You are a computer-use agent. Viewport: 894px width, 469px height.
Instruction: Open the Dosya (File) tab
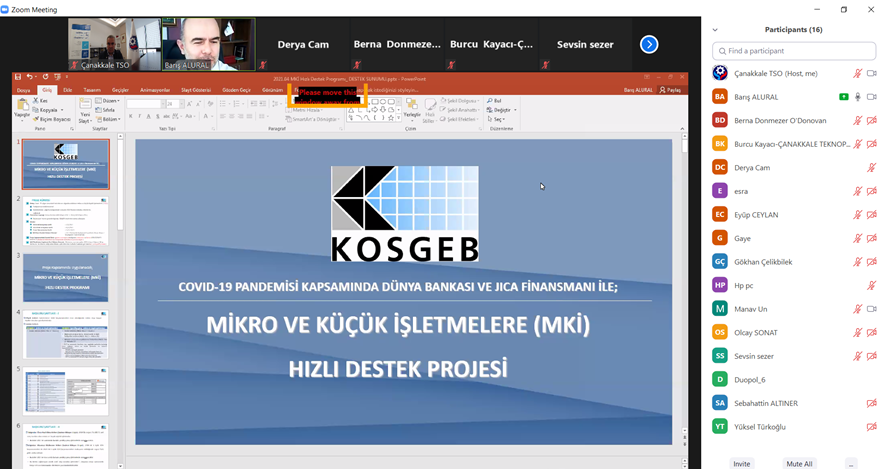click(23, 90)
